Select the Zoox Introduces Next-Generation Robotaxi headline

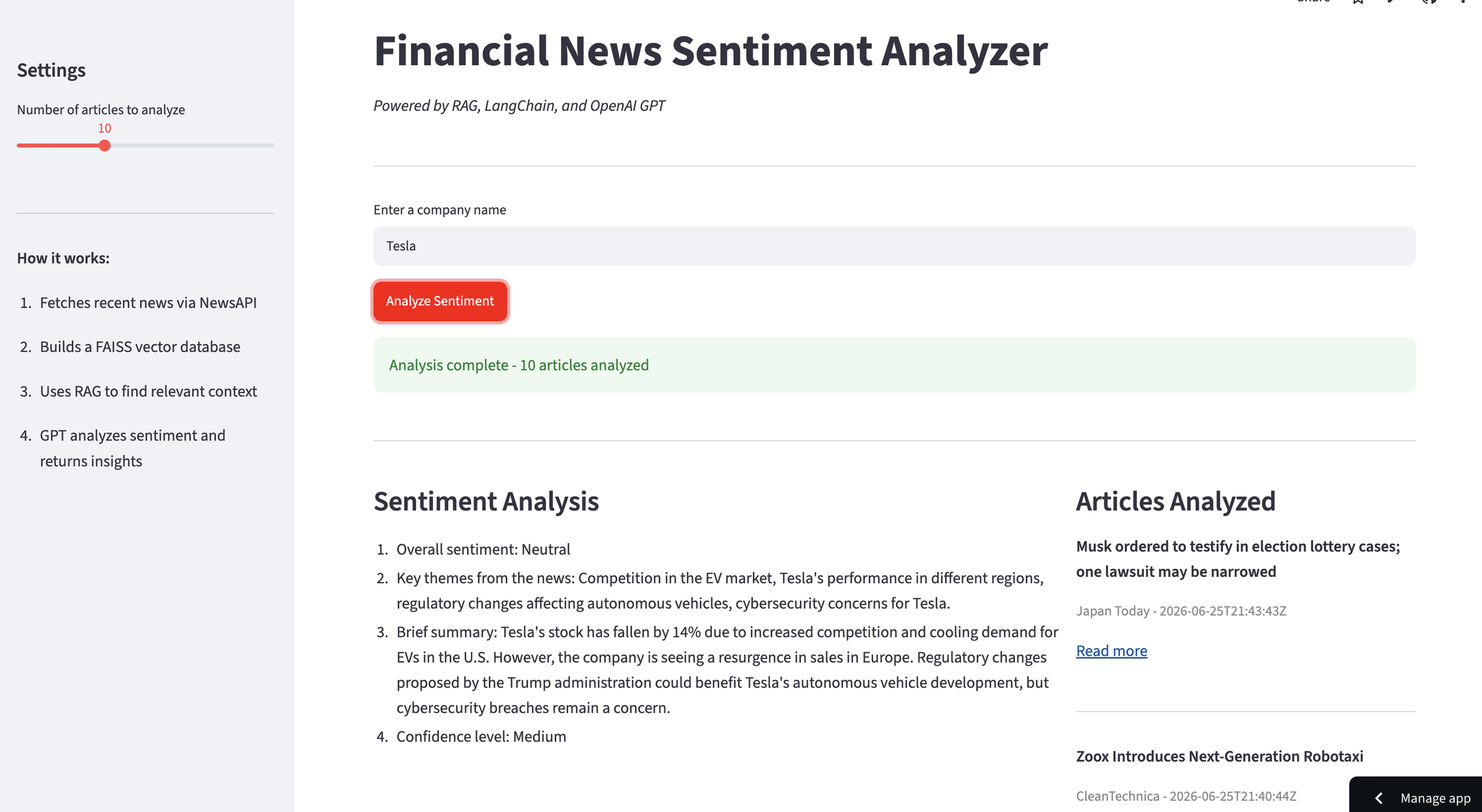[x=1219, y=756]
